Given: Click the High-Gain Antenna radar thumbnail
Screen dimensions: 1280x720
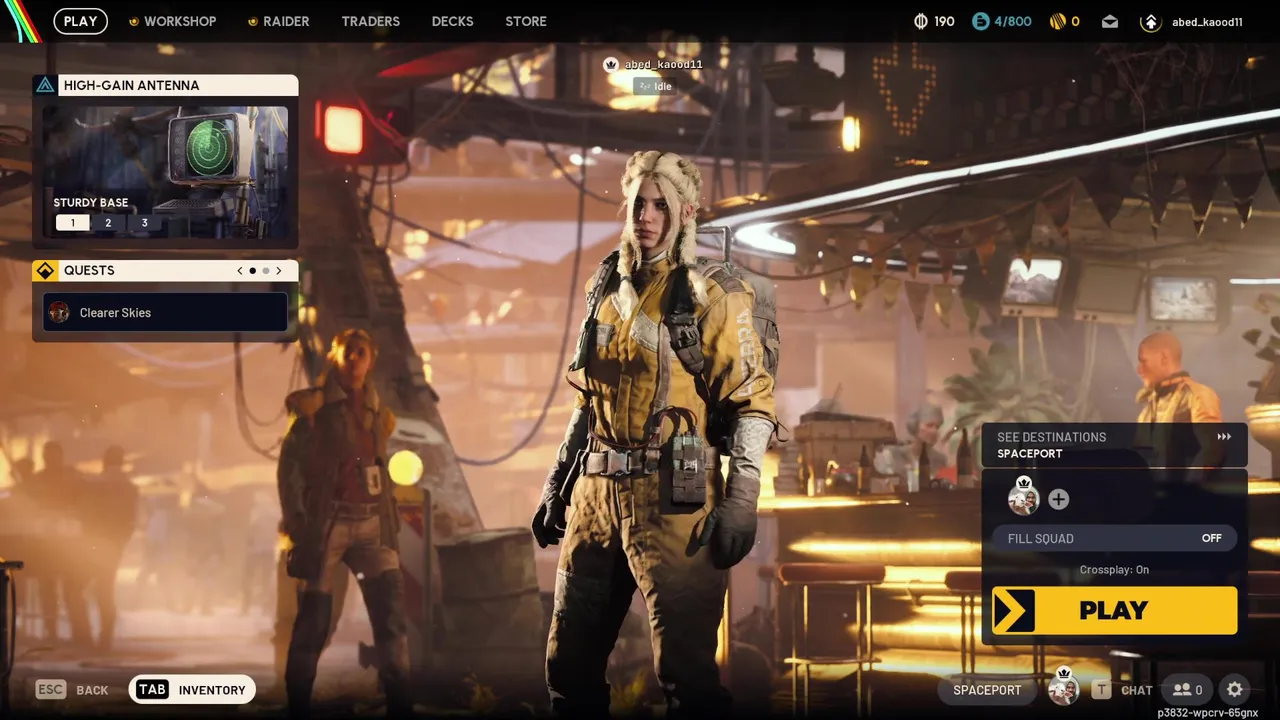Looking at the screenshot, I should click(x=166, y=172).
